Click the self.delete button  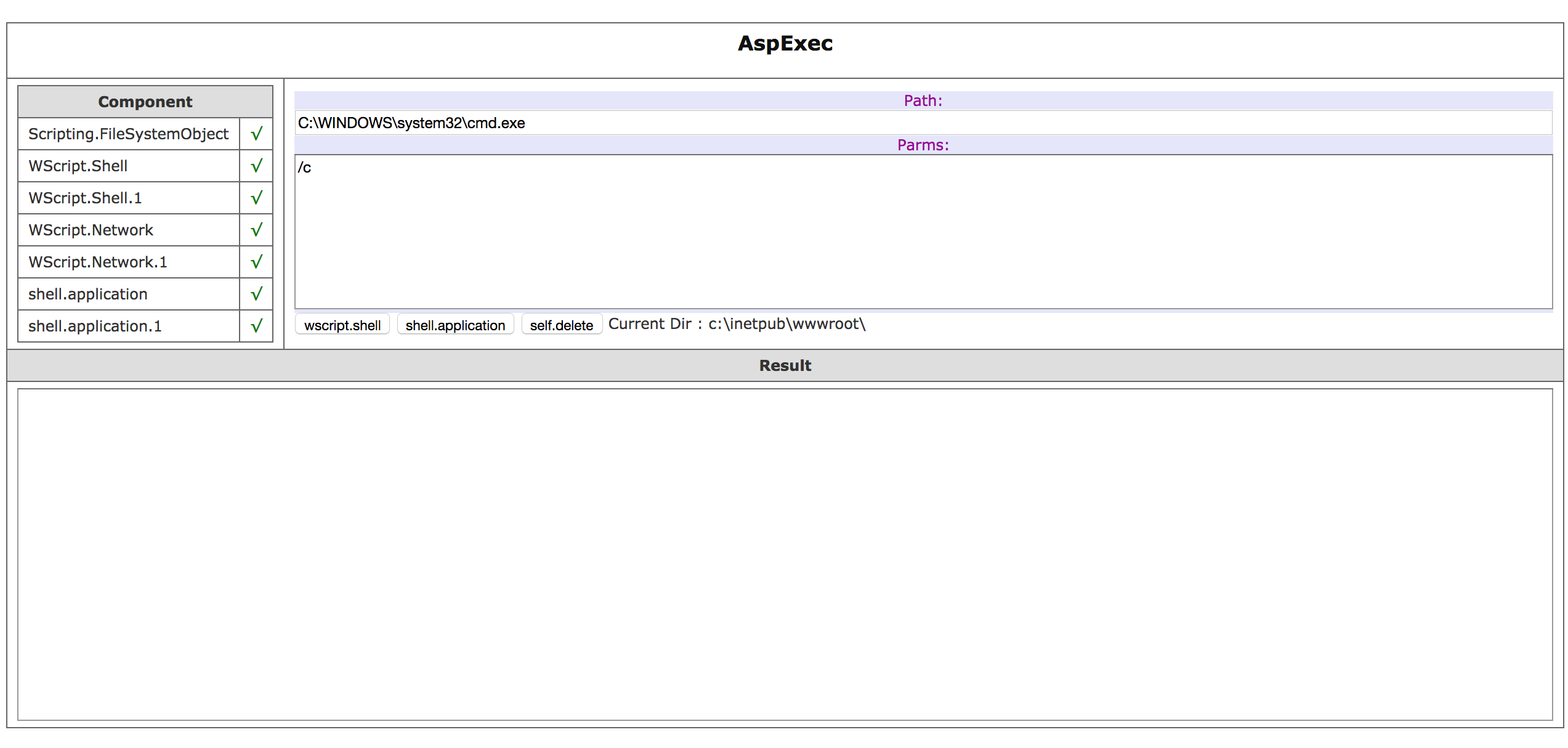(x=561, y=325)
